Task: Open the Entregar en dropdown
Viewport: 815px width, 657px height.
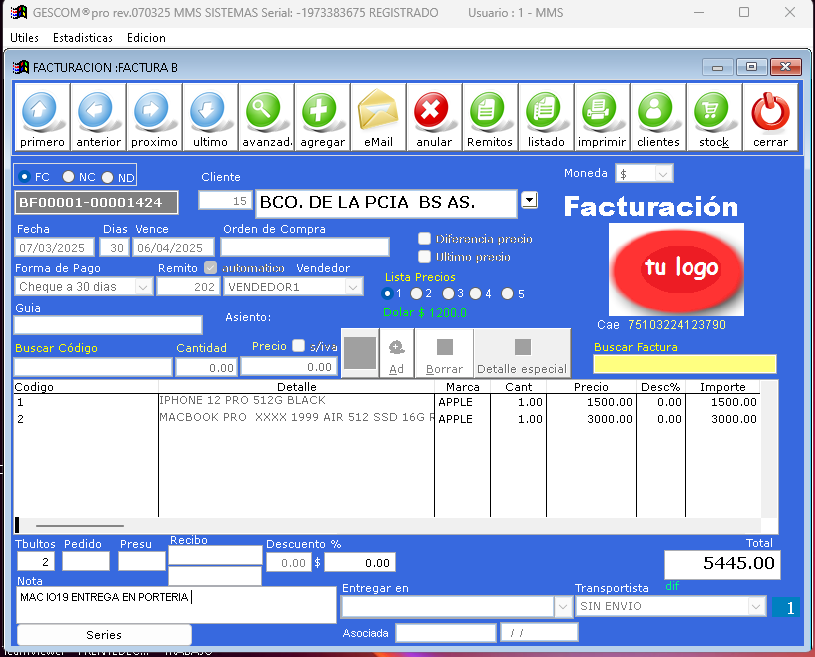Action: click(x=563, y=607)
